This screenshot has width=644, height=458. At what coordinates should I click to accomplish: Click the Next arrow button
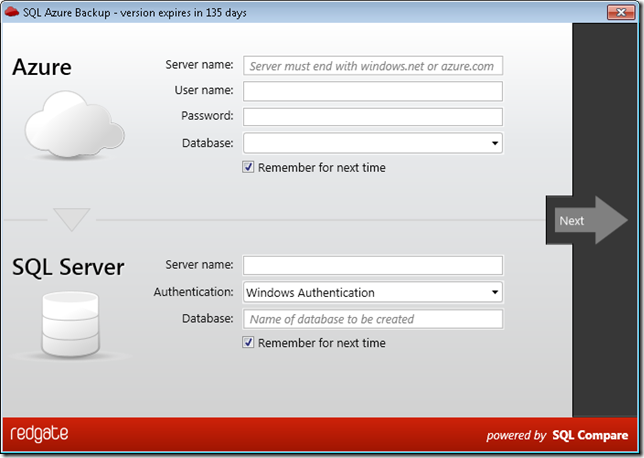tap(591, 220)
